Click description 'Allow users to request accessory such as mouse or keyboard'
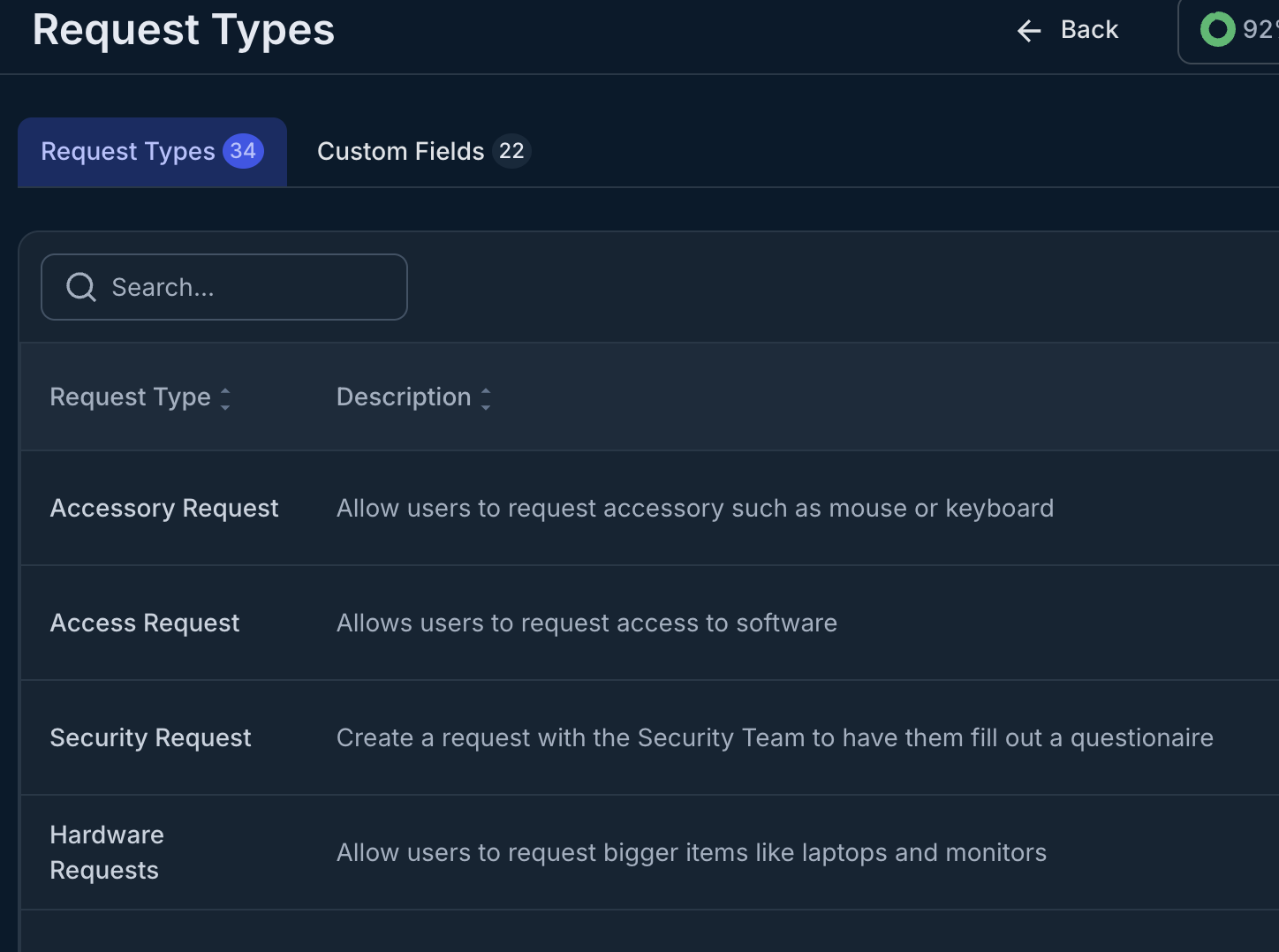 point(695,508)
